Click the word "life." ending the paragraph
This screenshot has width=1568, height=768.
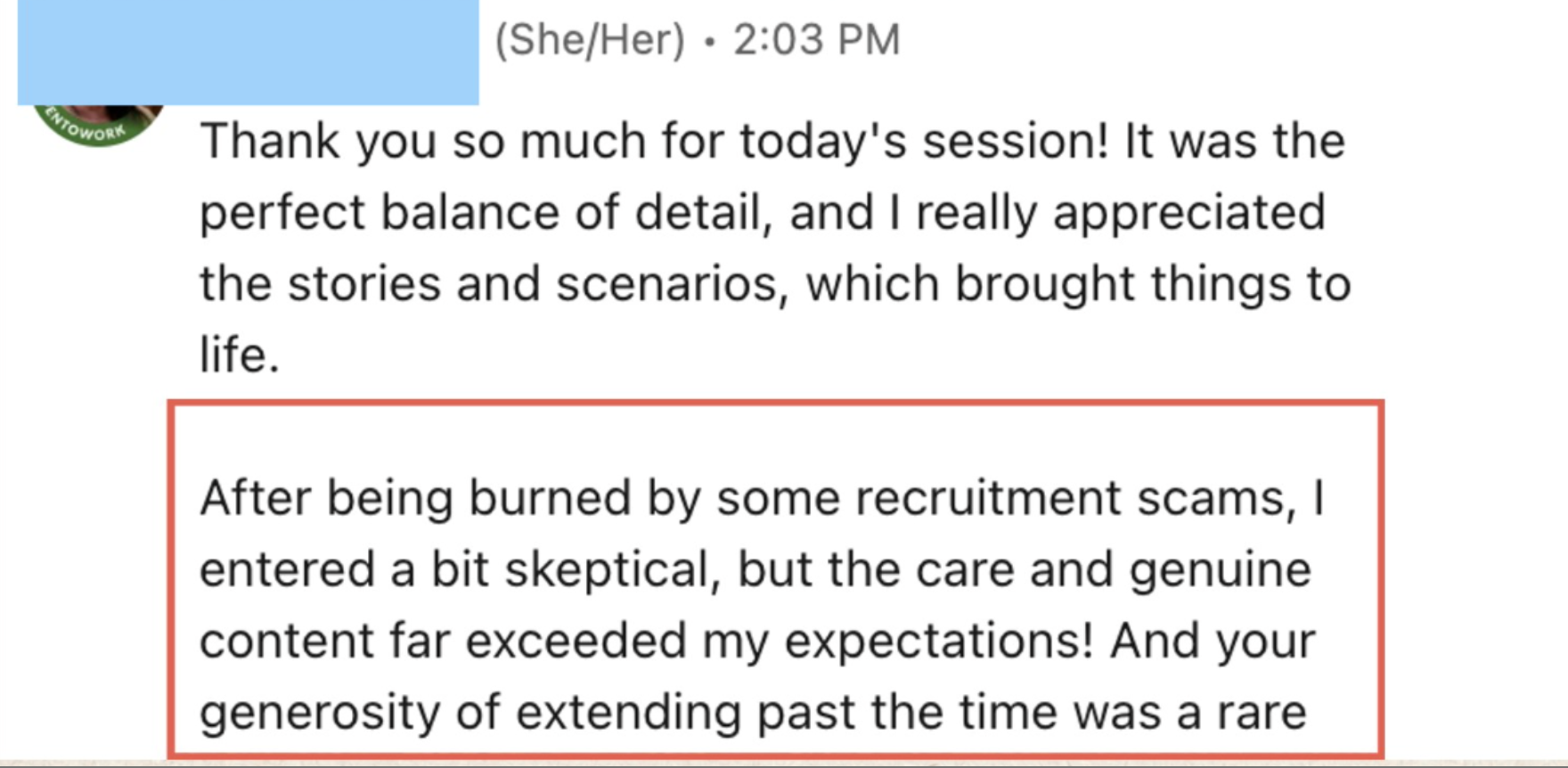(x=240, y=355)
